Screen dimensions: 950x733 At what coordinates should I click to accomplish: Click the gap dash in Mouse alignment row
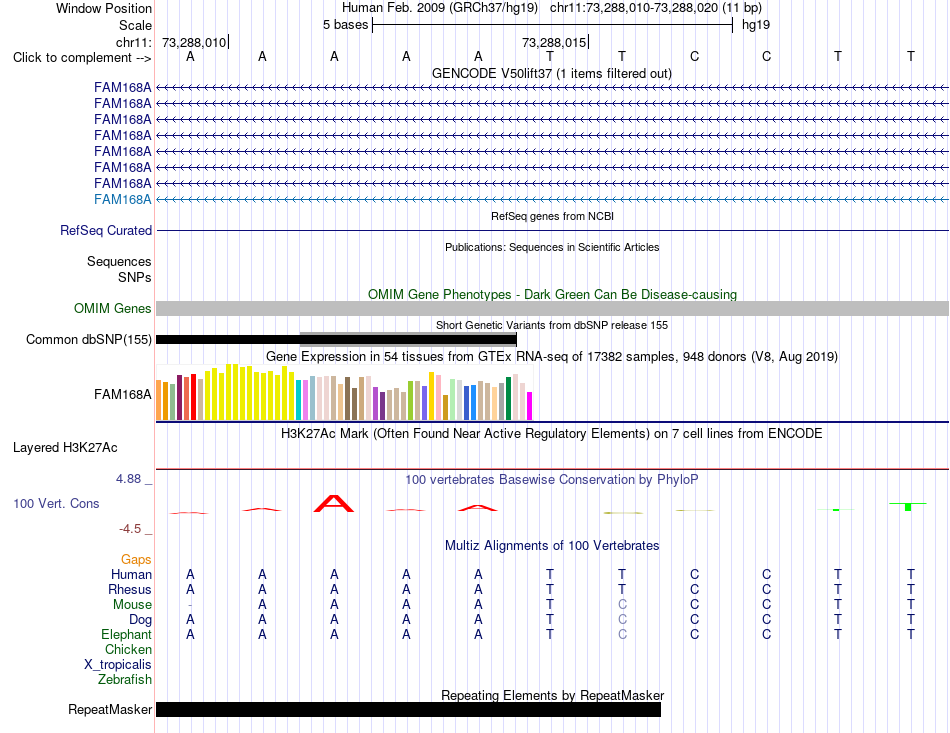point(190,605)
